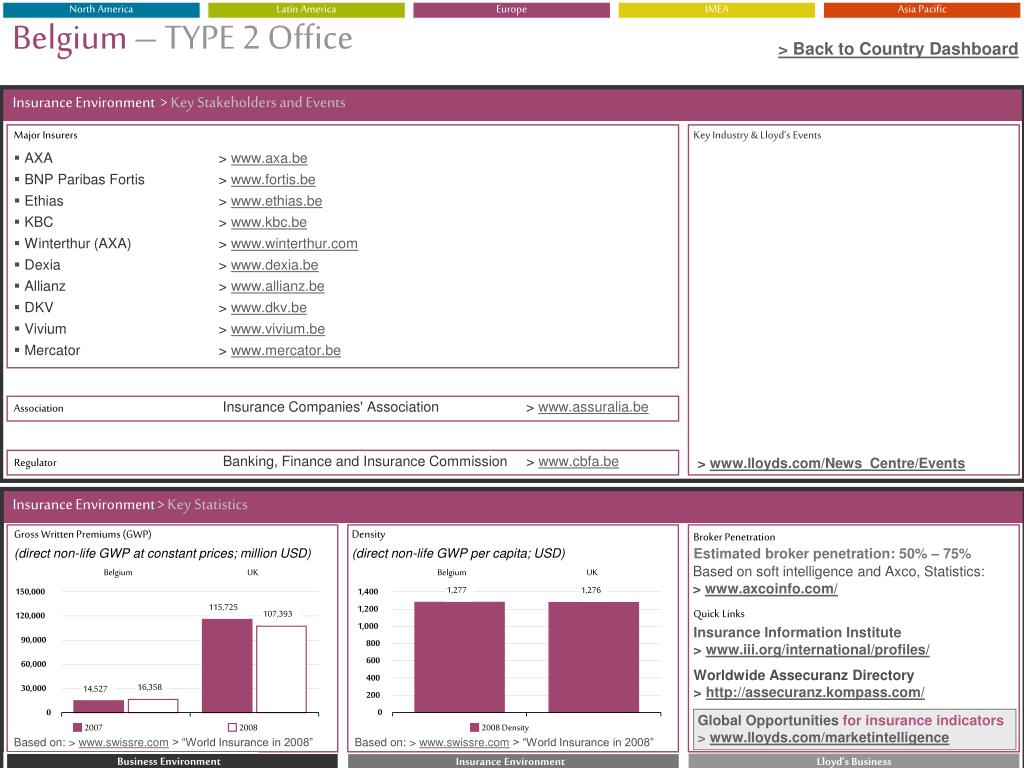This screenshot has width=1024, height=768.
Task: Select Insurance Companies' Association text
Action: click(x=330, y=408)
